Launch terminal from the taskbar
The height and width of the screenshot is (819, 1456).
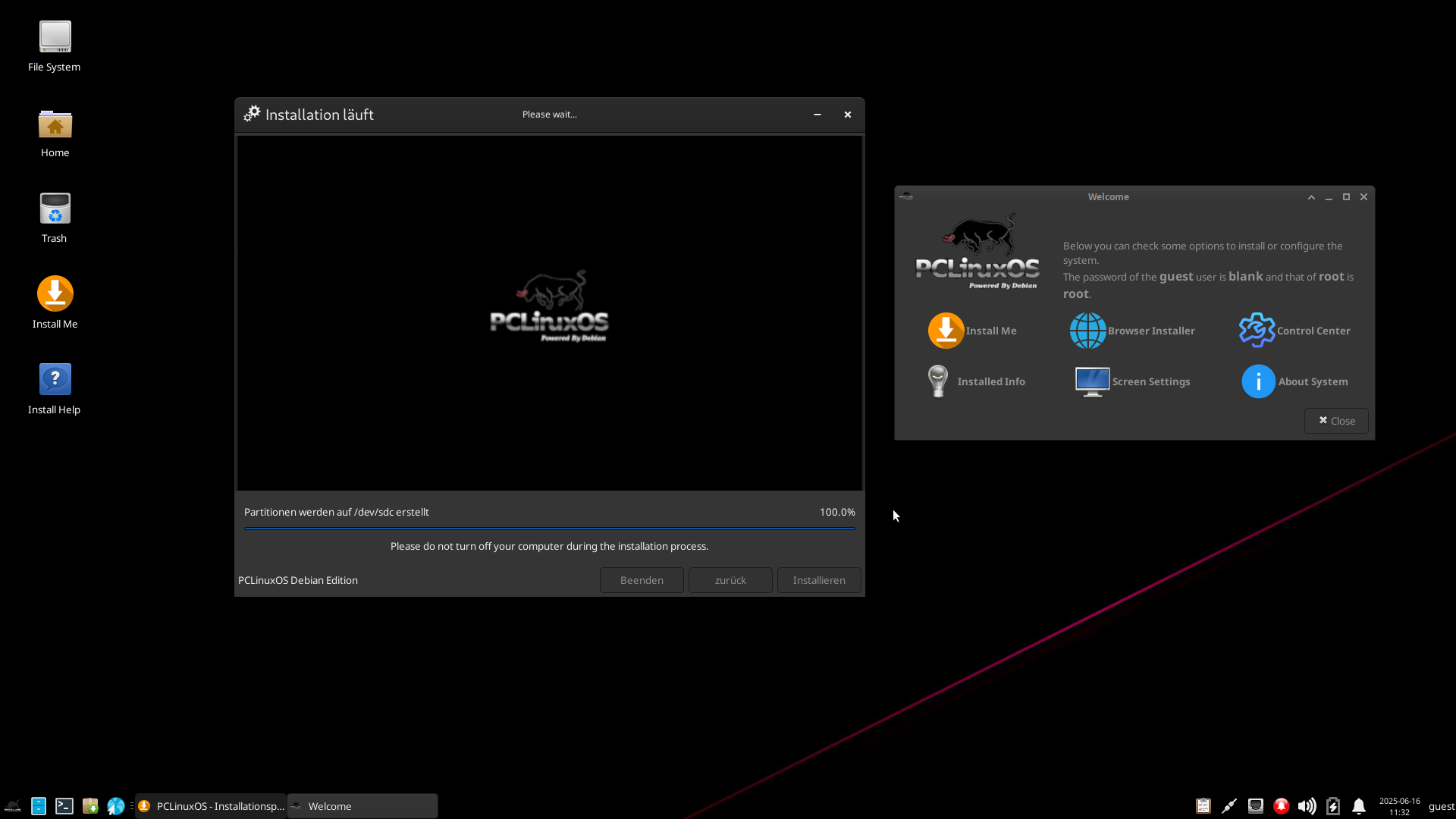pyautogui.click(x=64, y=806)
